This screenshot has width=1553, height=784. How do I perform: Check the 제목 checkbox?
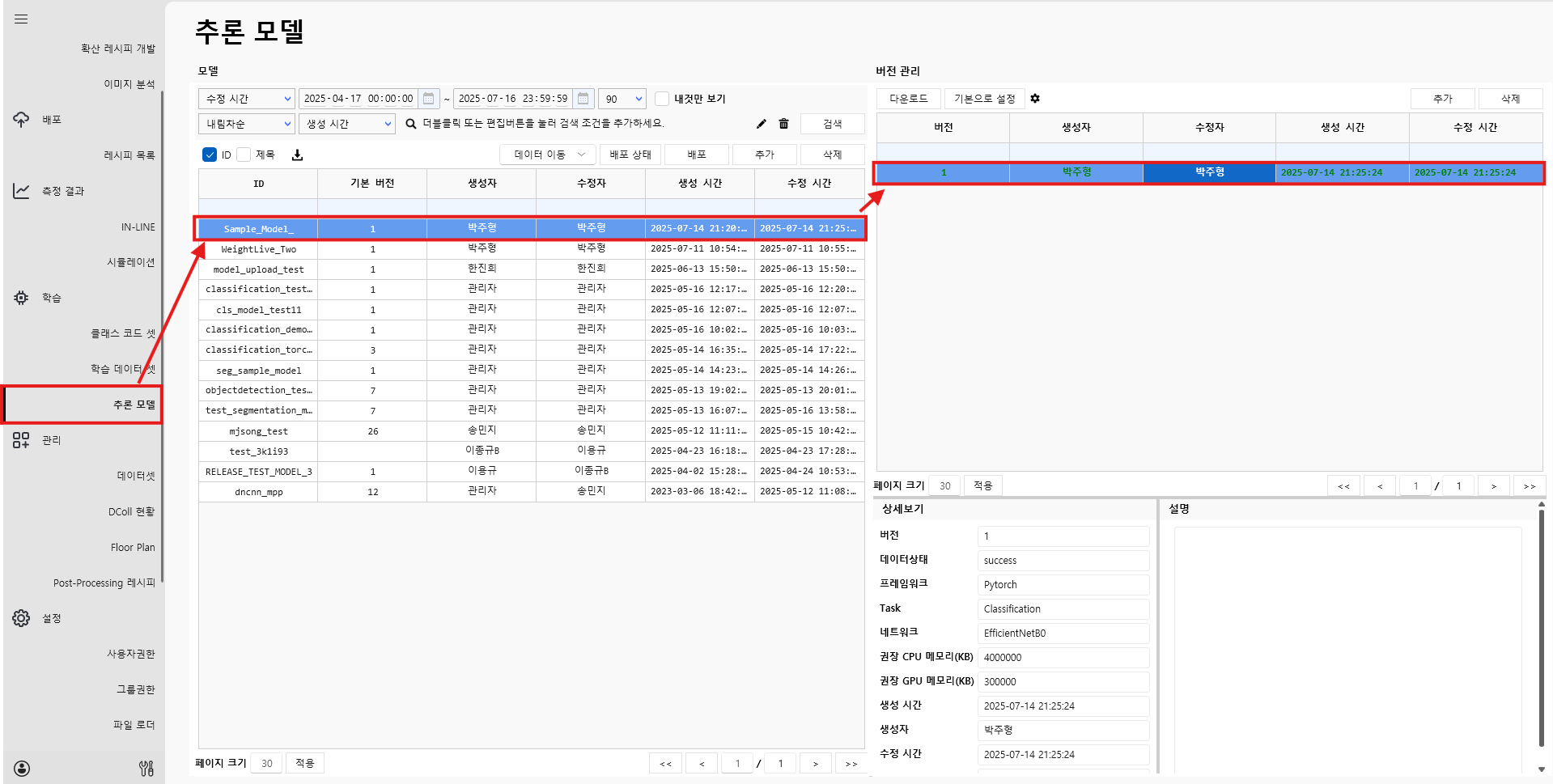[244, 155]
